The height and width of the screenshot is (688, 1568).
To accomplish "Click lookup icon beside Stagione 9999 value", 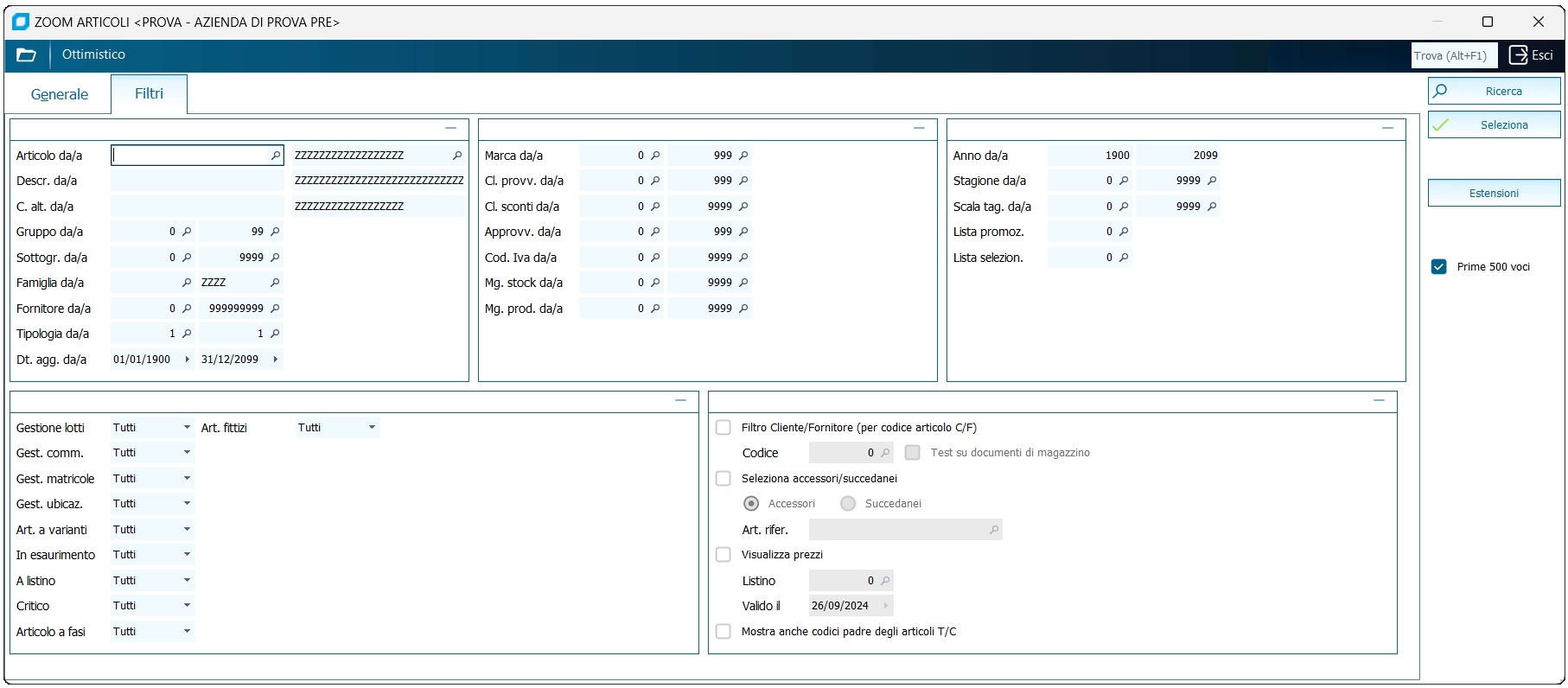I will point(1212,181).
